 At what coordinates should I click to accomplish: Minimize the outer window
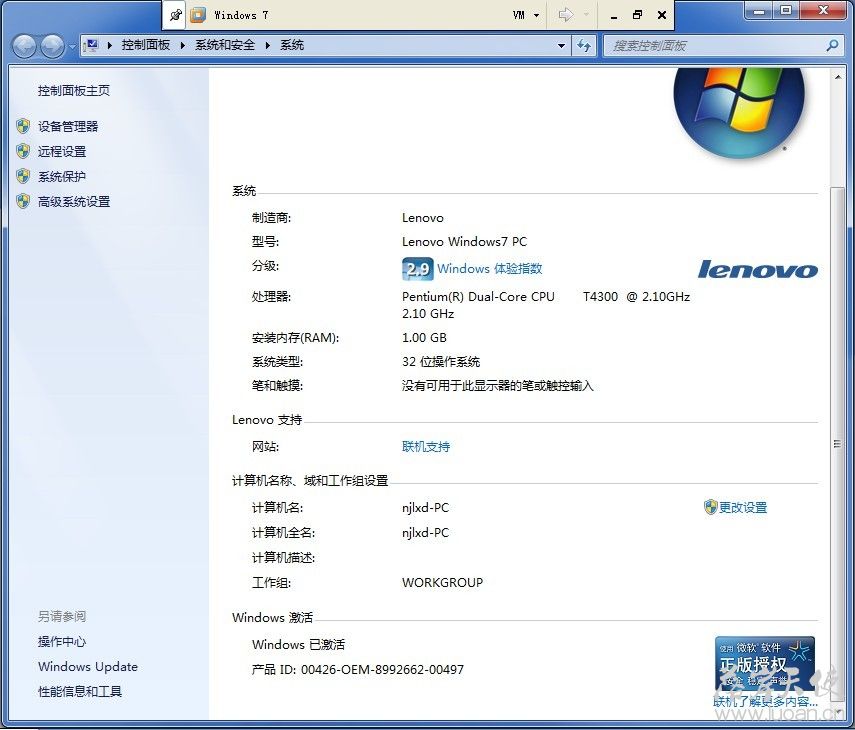click(x=760, y=10)
